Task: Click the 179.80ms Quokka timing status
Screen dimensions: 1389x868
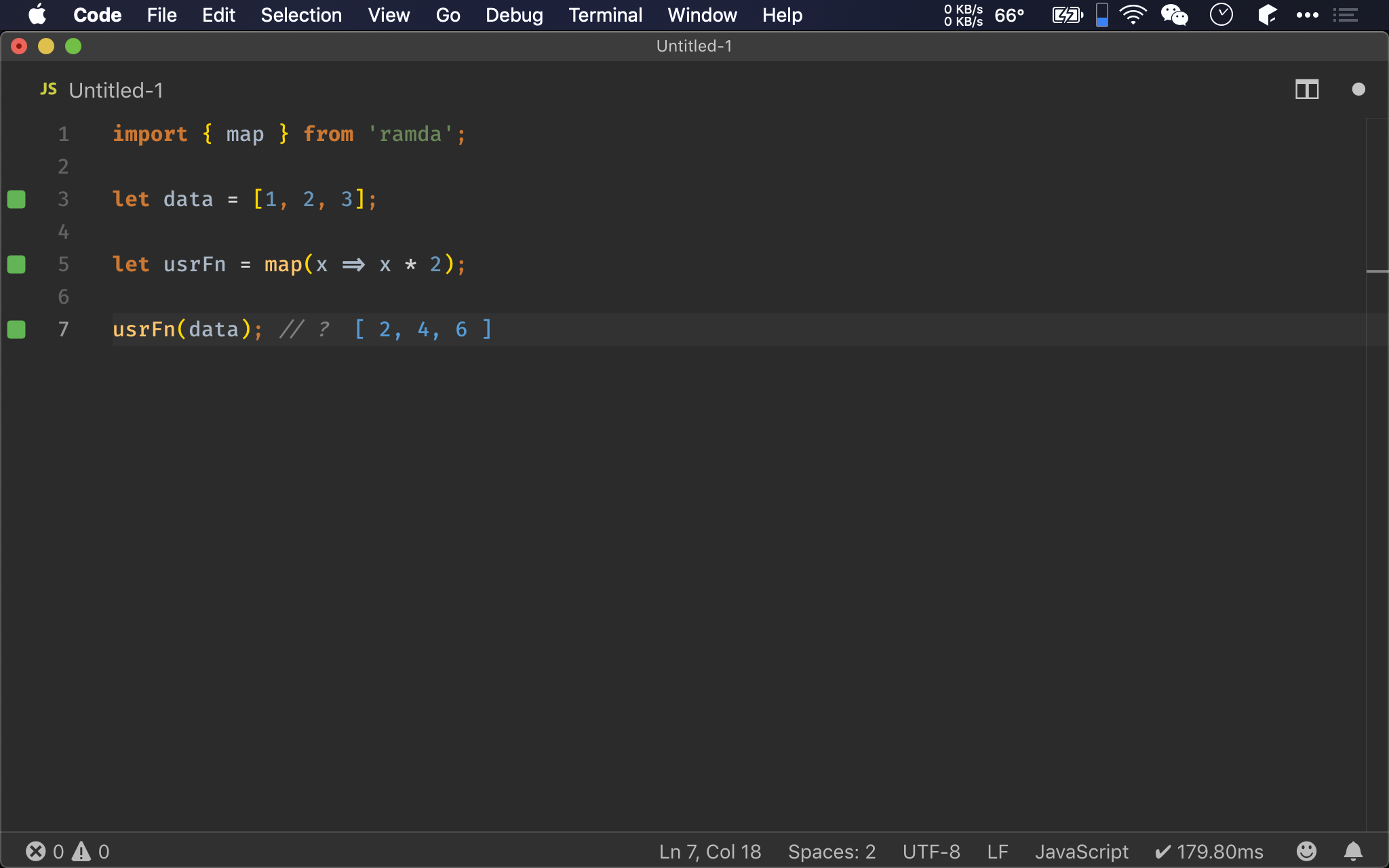Action: (1209, 852)
